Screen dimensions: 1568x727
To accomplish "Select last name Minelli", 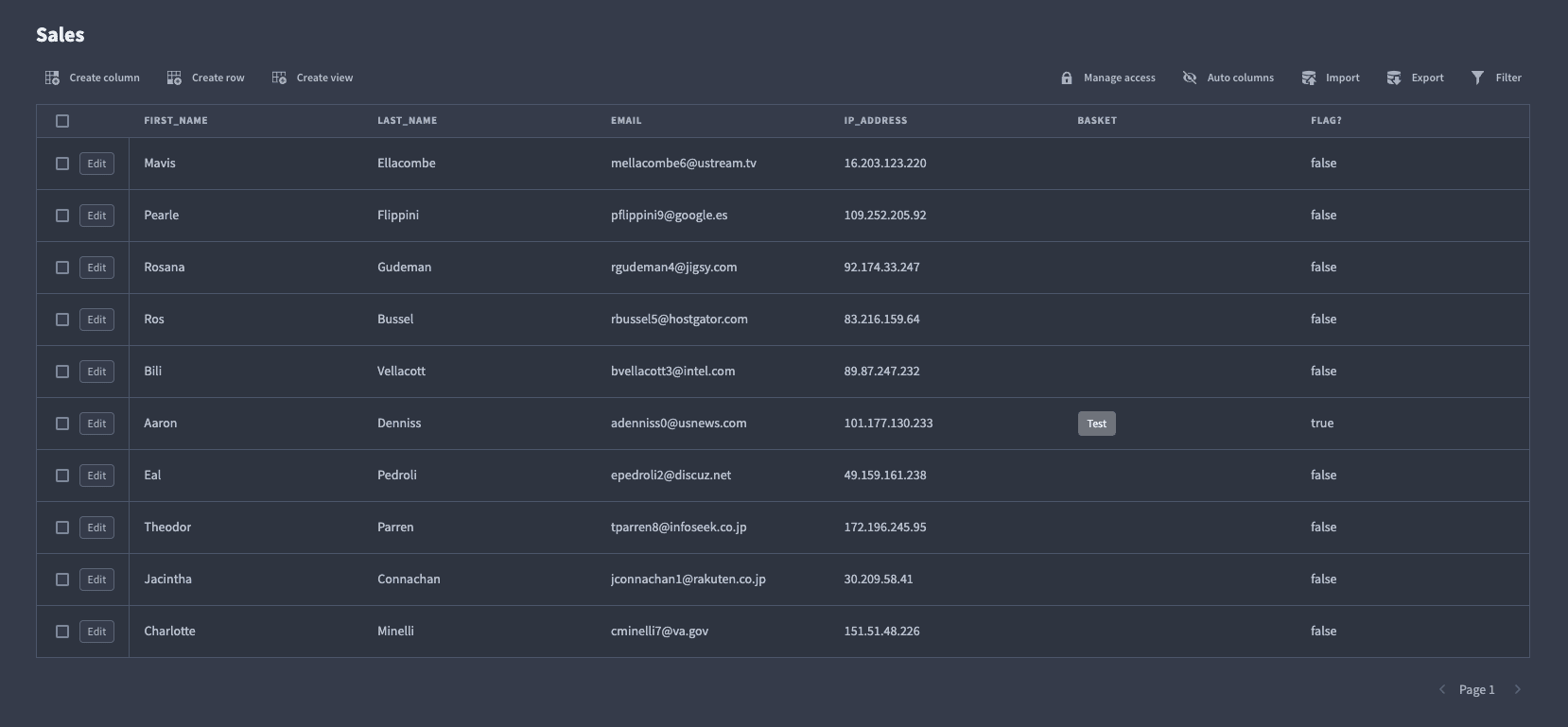I will point(395,632).
